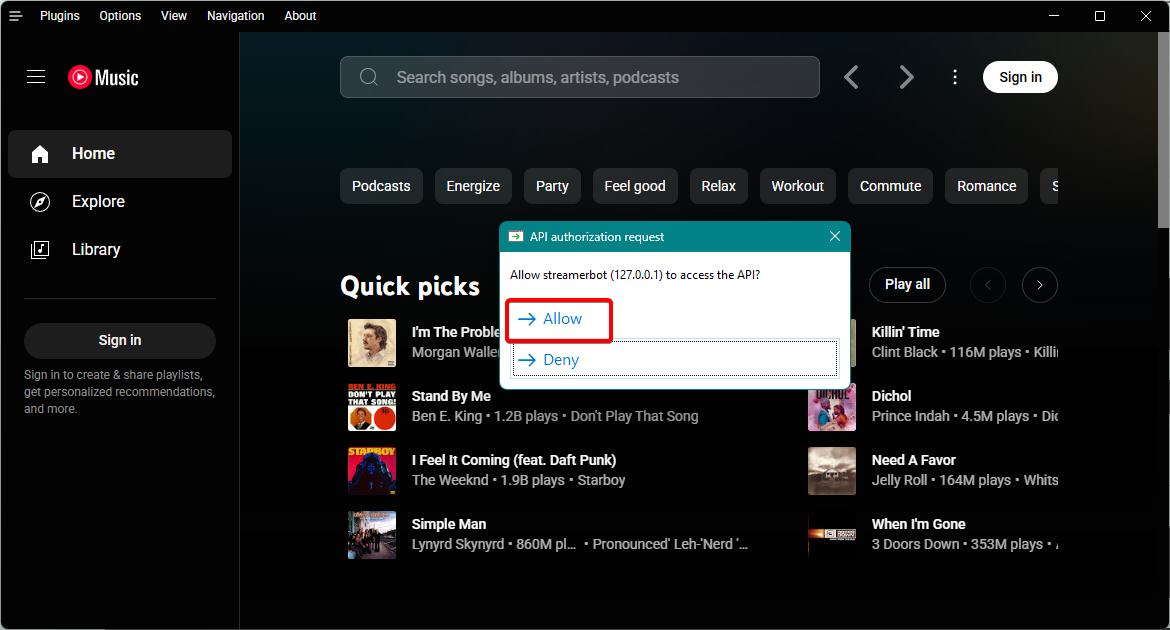Viewport: 1170px width, 630px height.
Task: Open artist link Morgan Wallen
Action: click(455, 352)
